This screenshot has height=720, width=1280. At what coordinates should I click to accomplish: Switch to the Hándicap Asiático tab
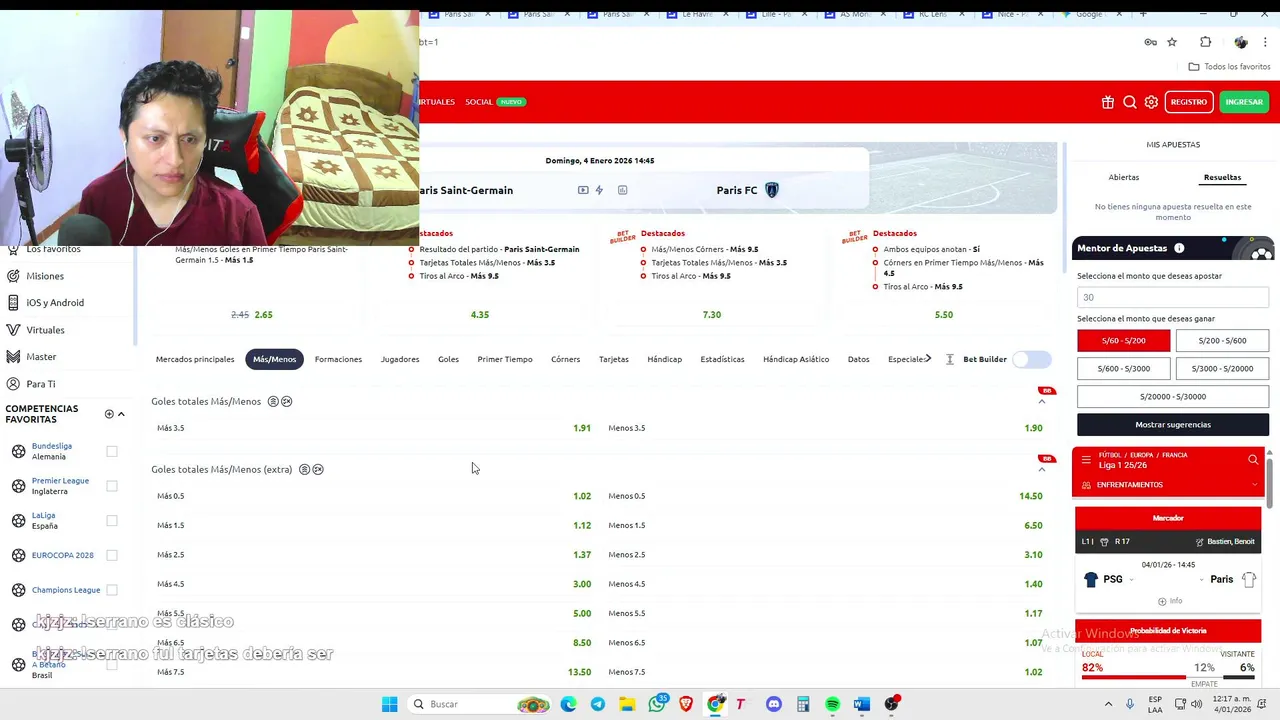796,359
